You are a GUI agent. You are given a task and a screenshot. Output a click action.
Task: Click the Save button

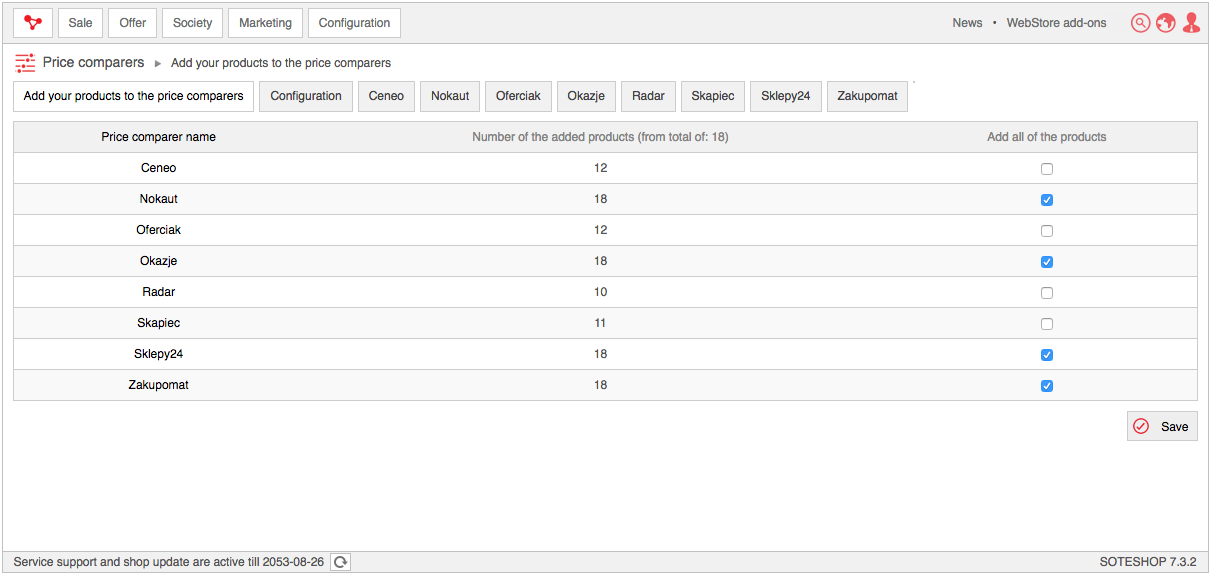point(1162,426)
